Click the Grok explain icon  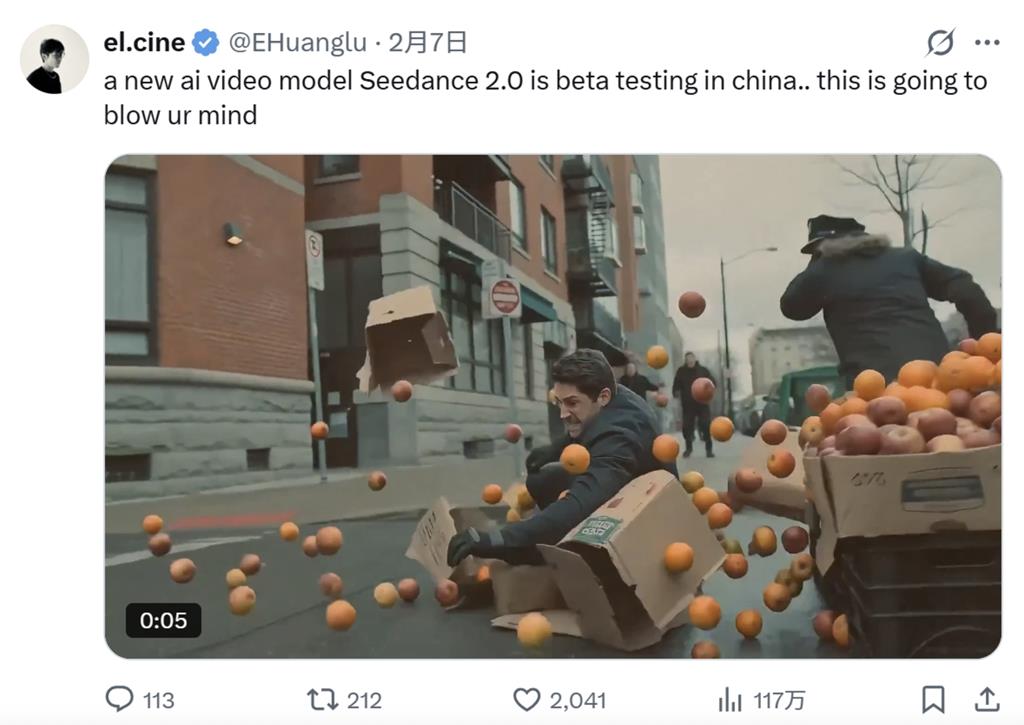click(940, 42)
